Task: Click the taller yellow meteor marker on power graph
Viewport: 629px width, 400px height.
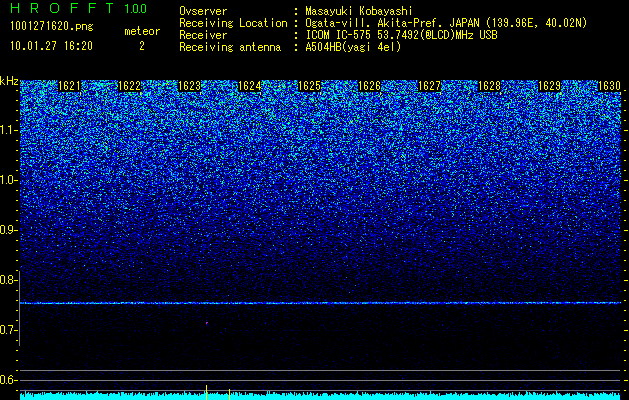Action: pyautogui.click(x=206, y=392)
